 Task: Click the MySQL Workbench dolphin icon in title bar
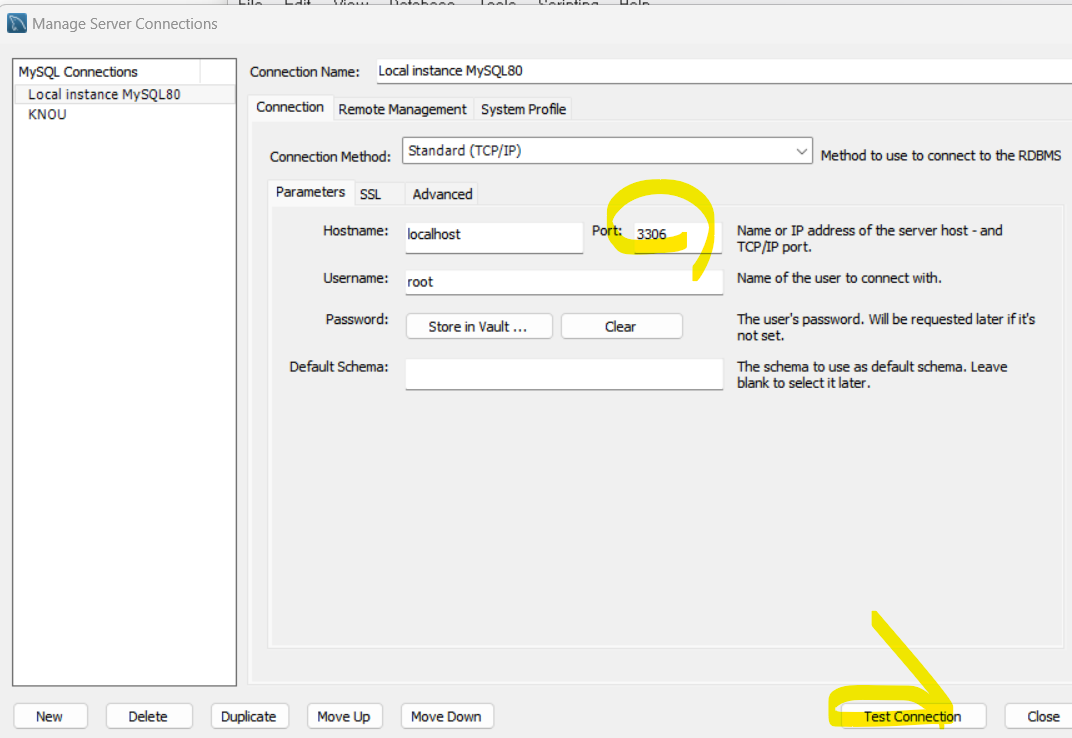(17, 23)
